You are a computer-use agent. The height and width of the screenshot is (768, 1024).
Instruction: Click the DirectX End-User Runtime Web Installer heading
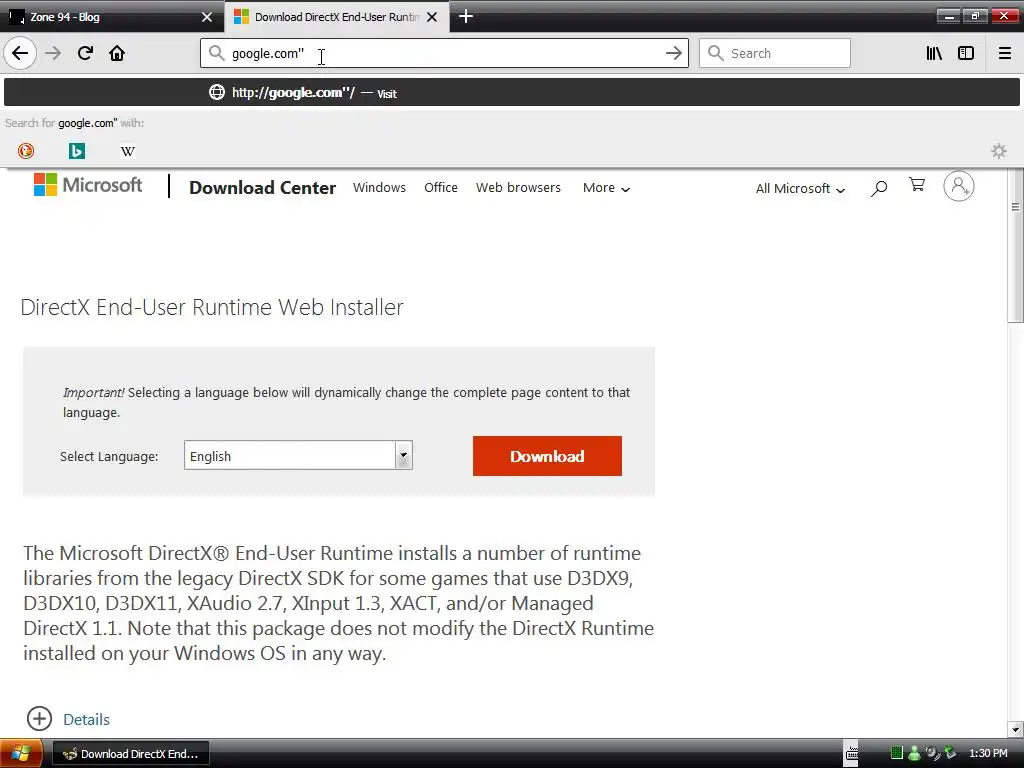(x=212, y=307)
